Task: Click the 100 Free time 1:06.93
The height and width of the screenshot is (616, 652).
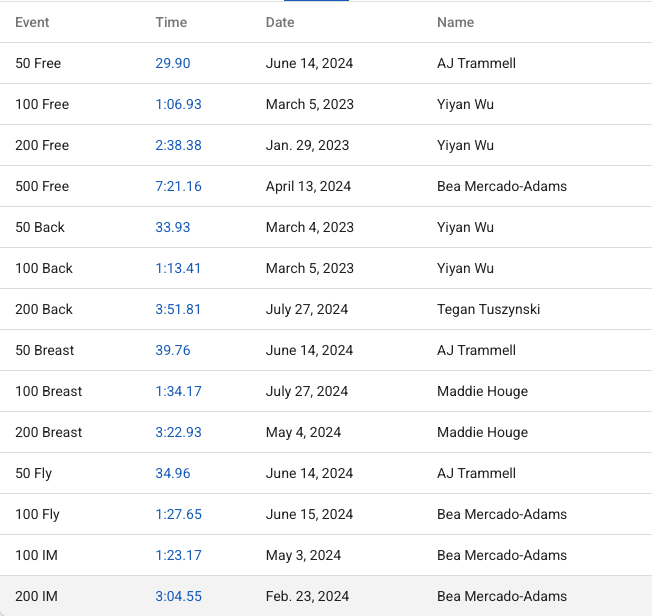Action: point(178,104)
